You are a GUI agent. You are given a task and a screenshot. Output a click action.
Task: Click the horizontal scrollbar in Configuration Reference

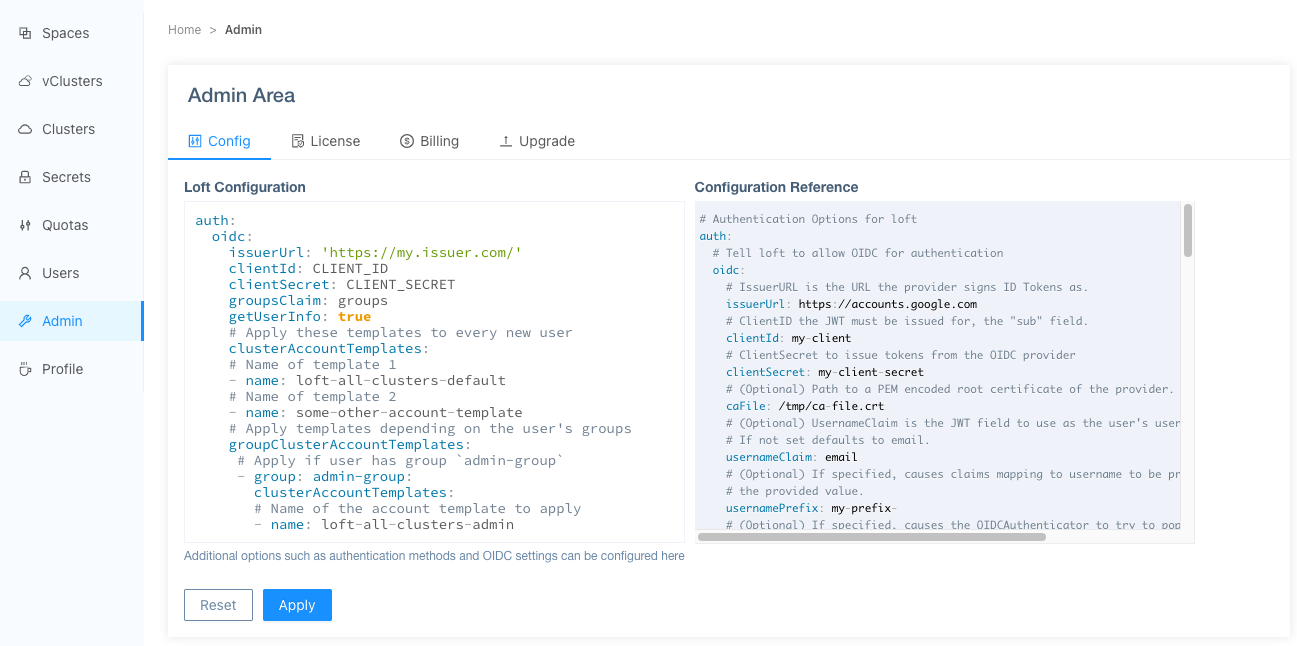click(872, 537)
